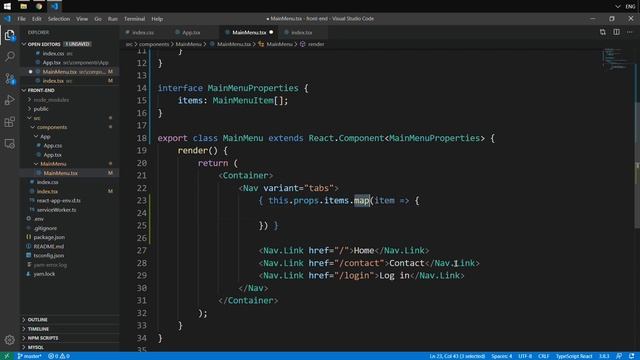
Task: Open the Run menu
Action: pos(113,19)
